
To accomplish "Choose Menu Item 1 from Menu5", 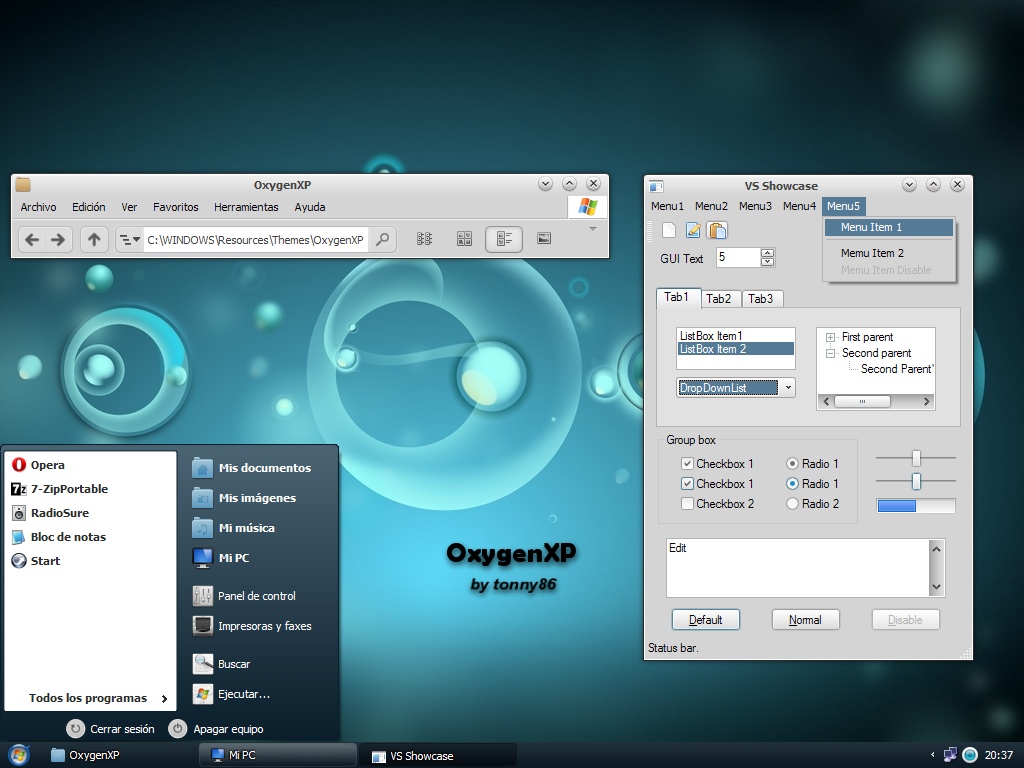I will click(x=889, y=227).
